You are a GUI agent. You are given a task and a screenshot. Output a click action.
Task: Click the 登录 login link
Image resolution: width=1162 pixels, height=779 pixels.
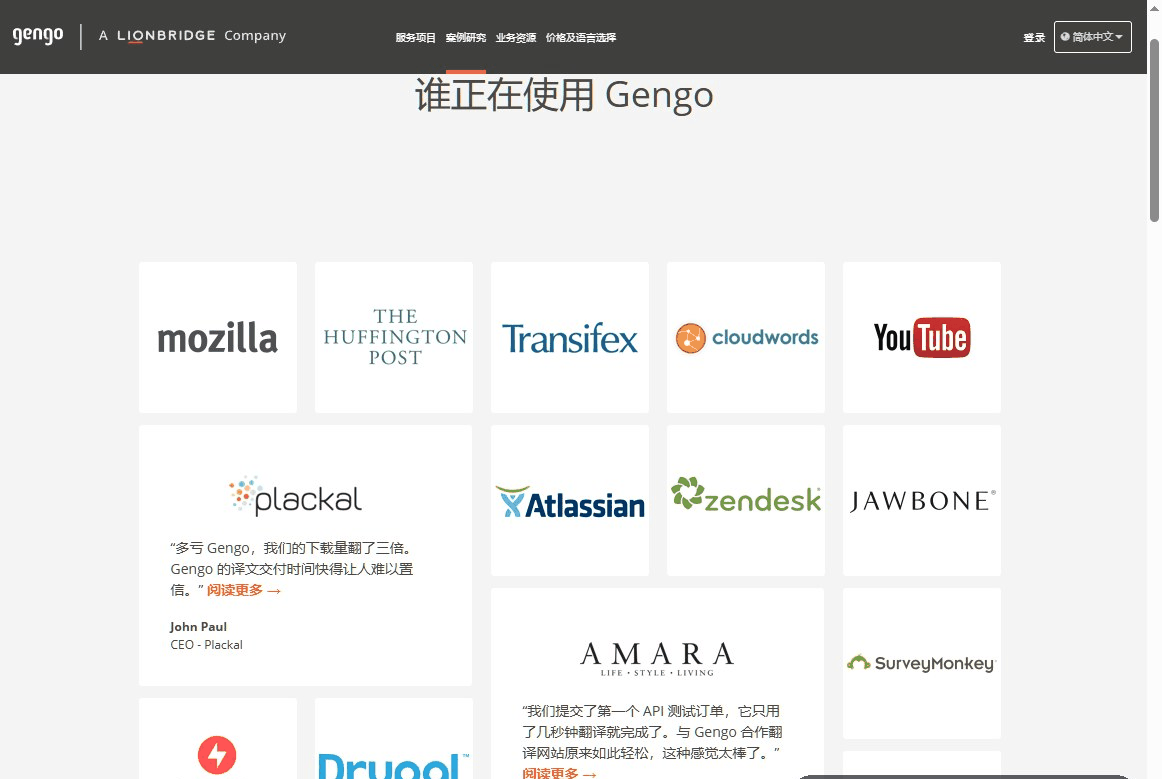click(1034, 38)
